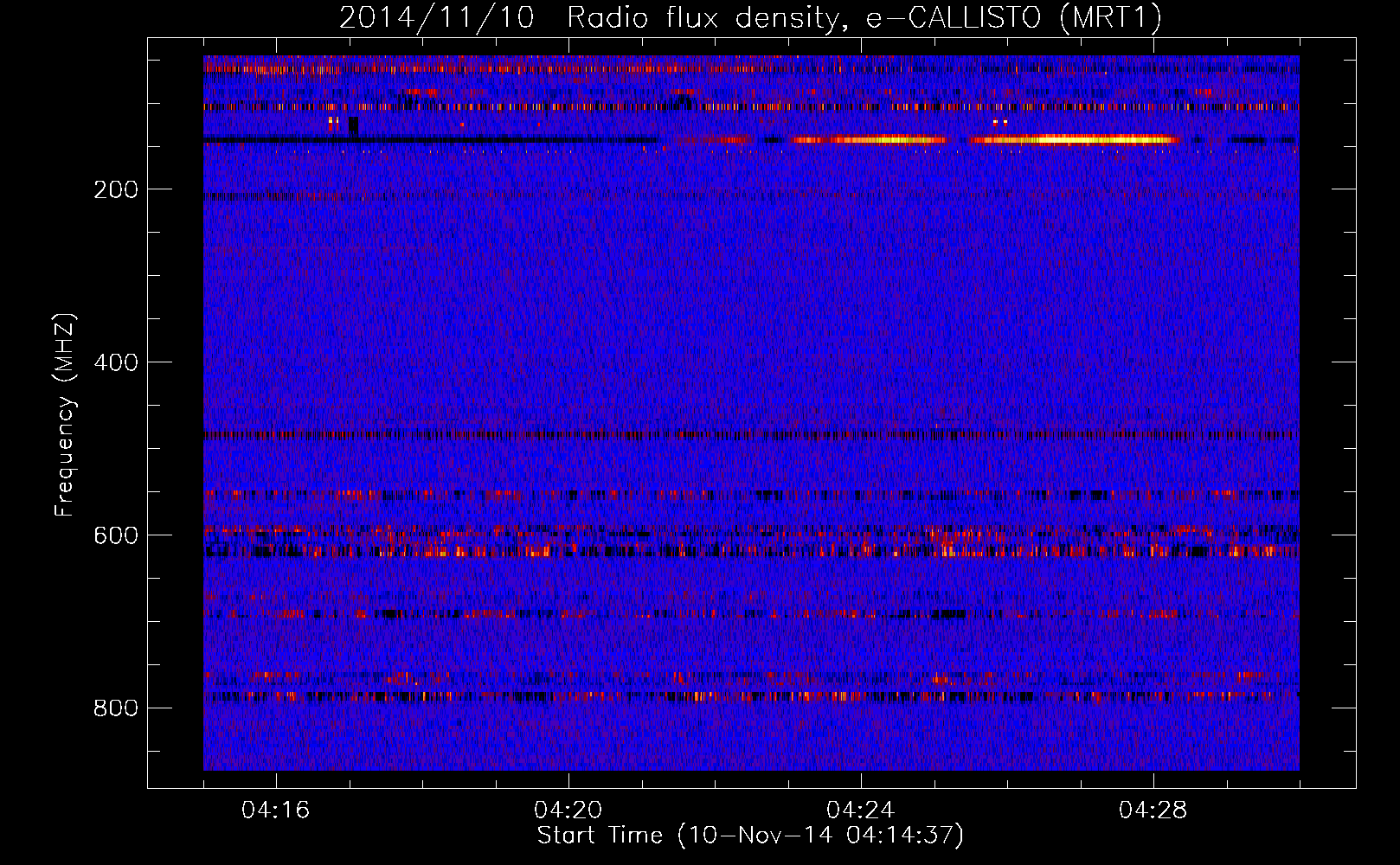
Task: Click the 600 frequency tick label
Action: coord(116,535)
